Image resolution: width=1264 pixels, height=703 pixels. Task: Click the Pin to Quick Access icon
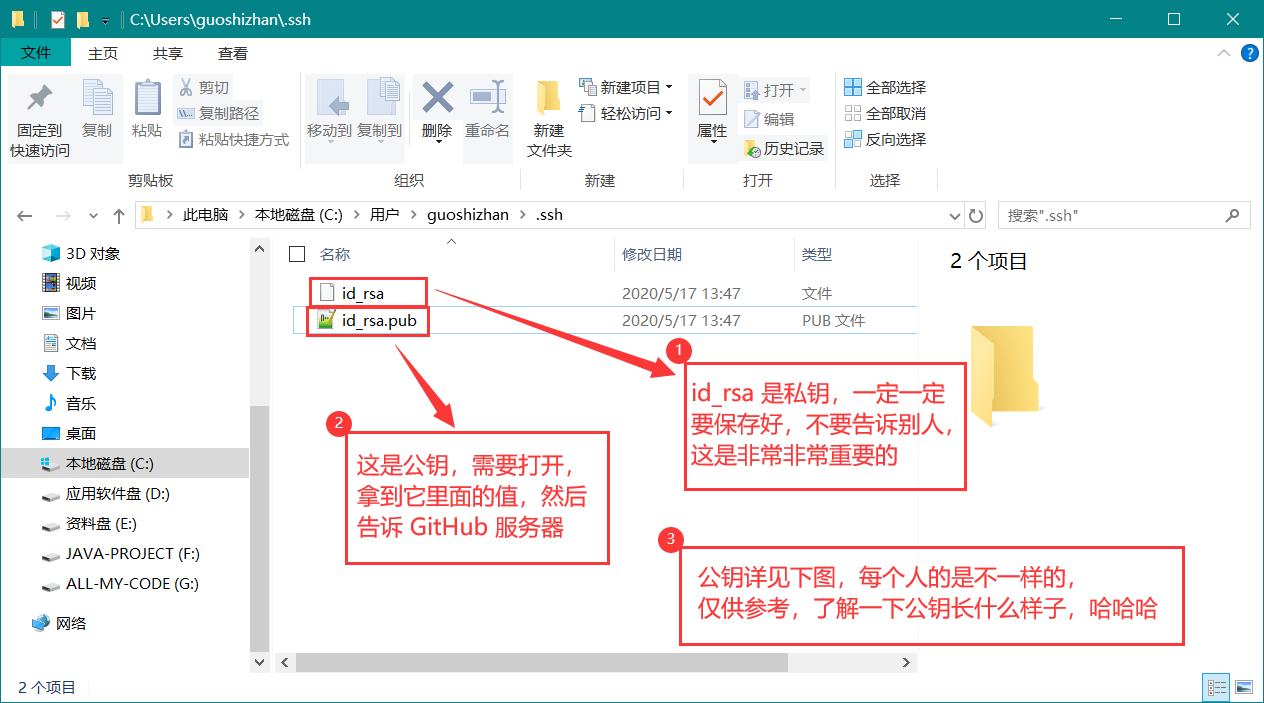click(39, 99)
